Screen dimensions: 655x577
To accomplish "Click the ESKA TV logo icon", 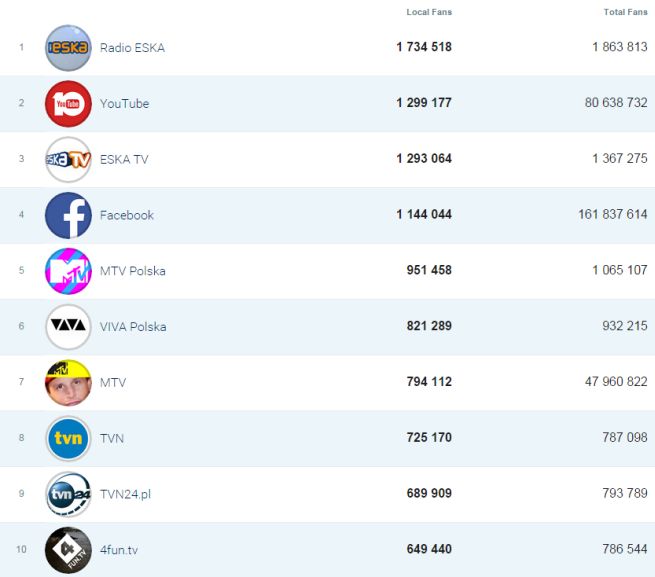I will coord(68,159).
